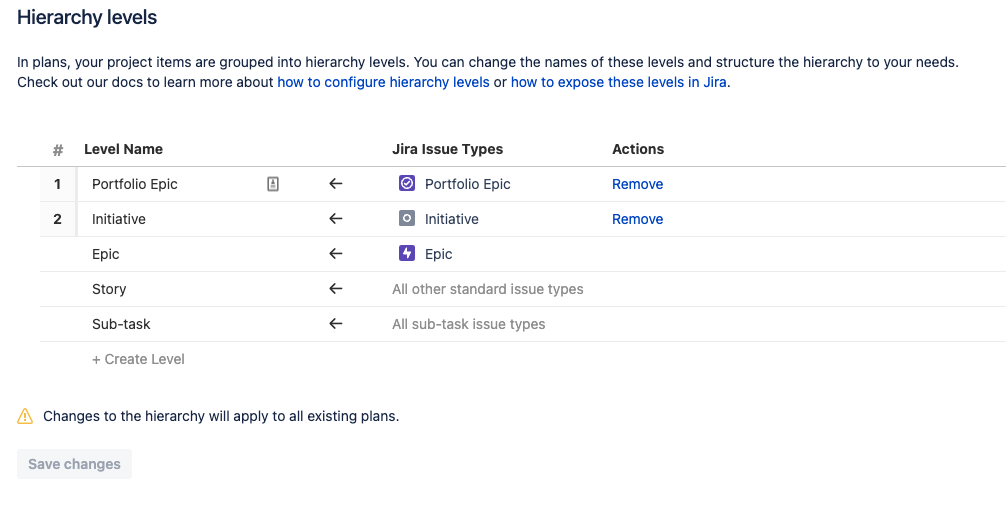
Task: Click the arrow in the Story row
Action: (x=336, y=289)
